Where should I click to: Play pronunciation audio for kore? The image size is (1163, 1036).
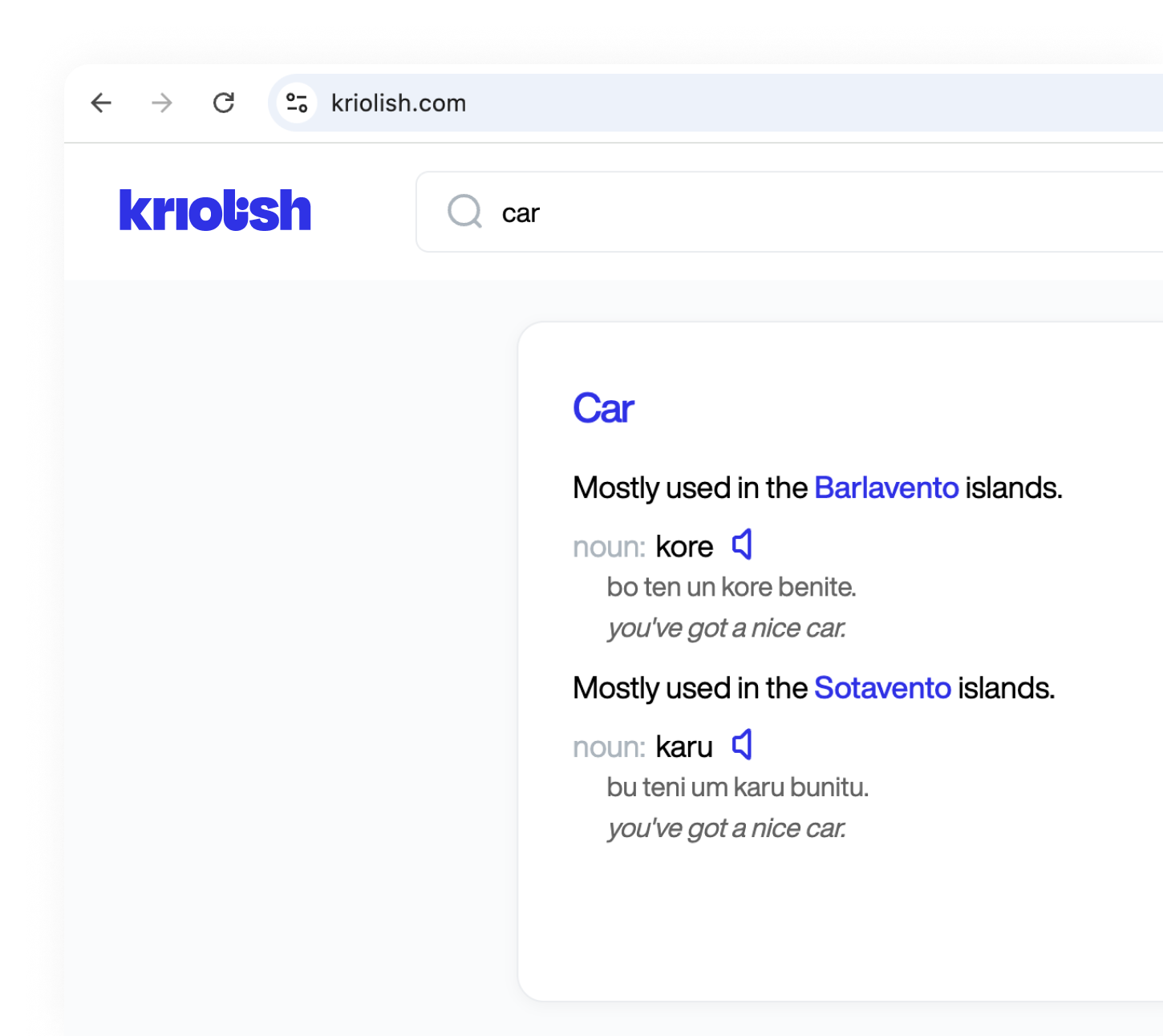(x=743, y=545)
